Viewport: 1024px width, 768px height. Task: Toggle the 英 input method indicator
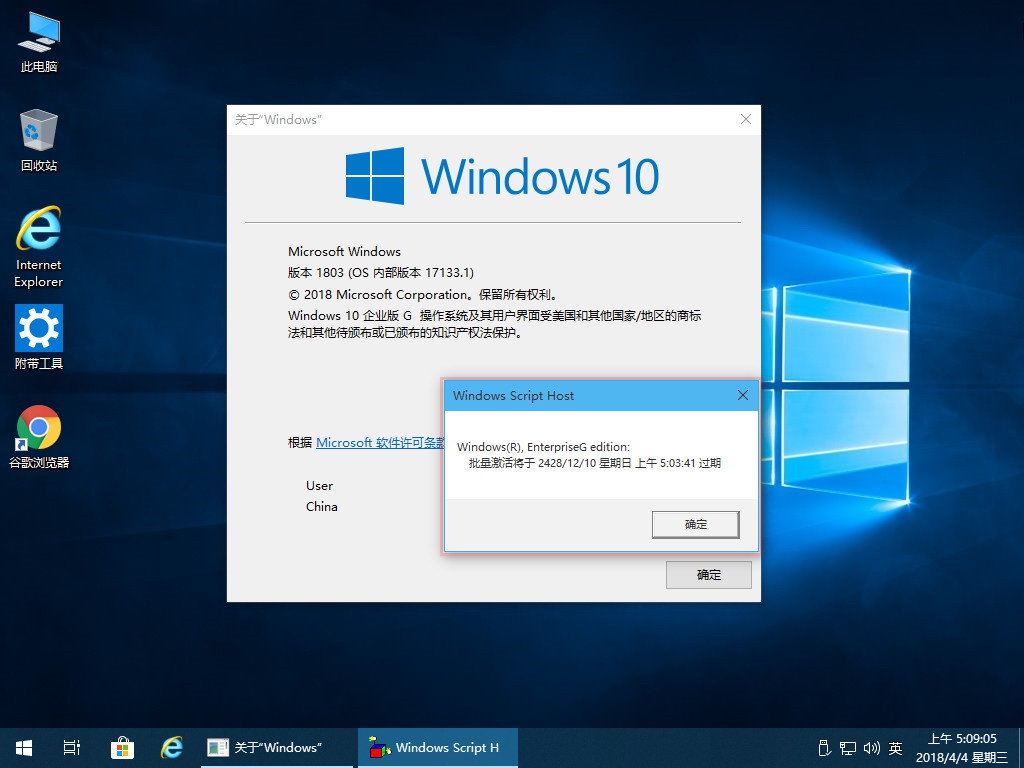895,748
